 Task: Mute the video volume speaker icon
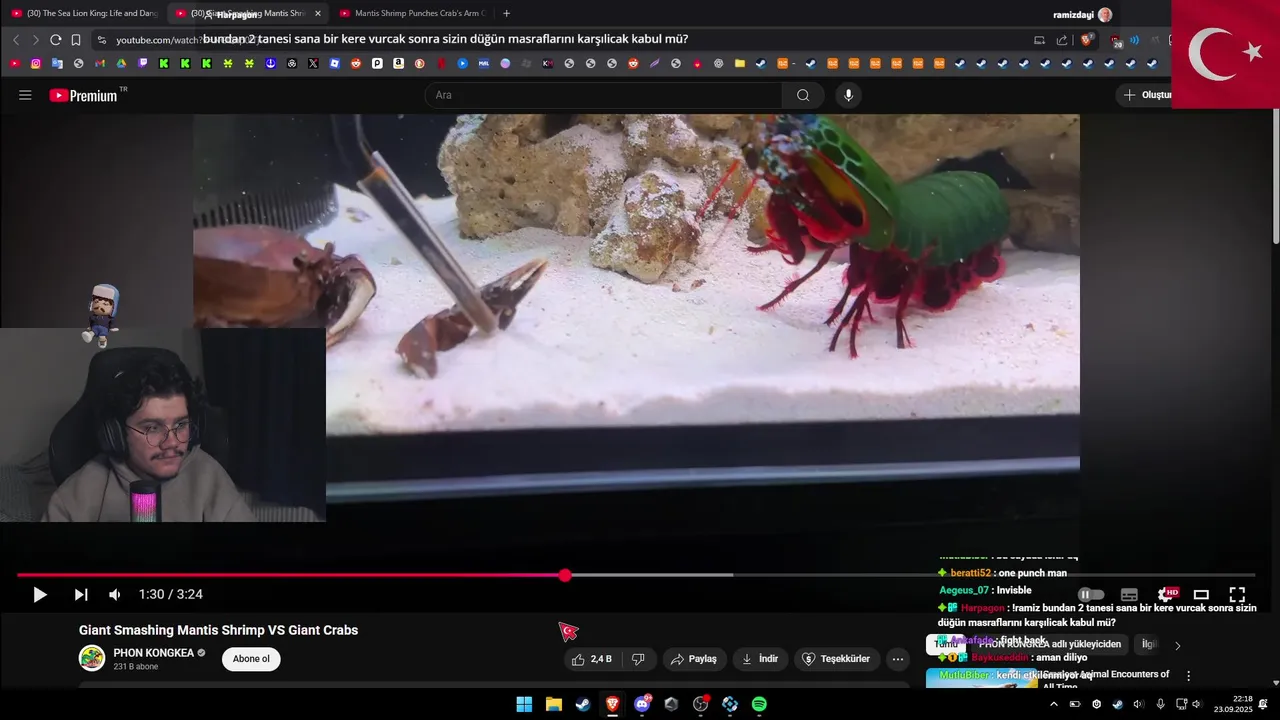click(x=115, y=594)
